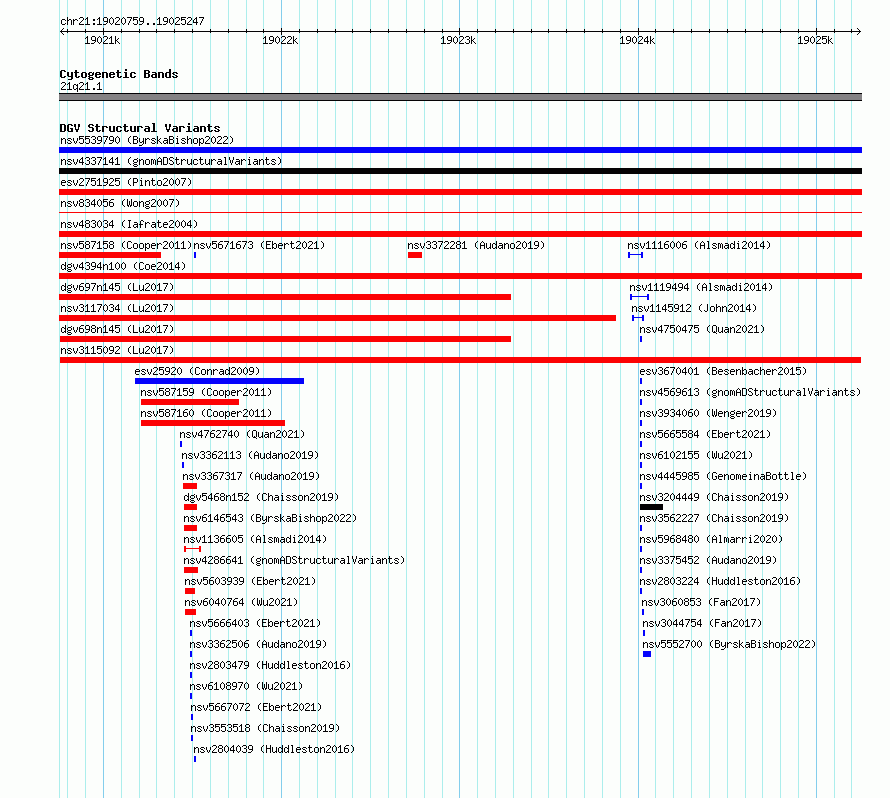Click nsv5665584 (Ebert2021) label
The image size is (890, 798).
click(705, 434)
